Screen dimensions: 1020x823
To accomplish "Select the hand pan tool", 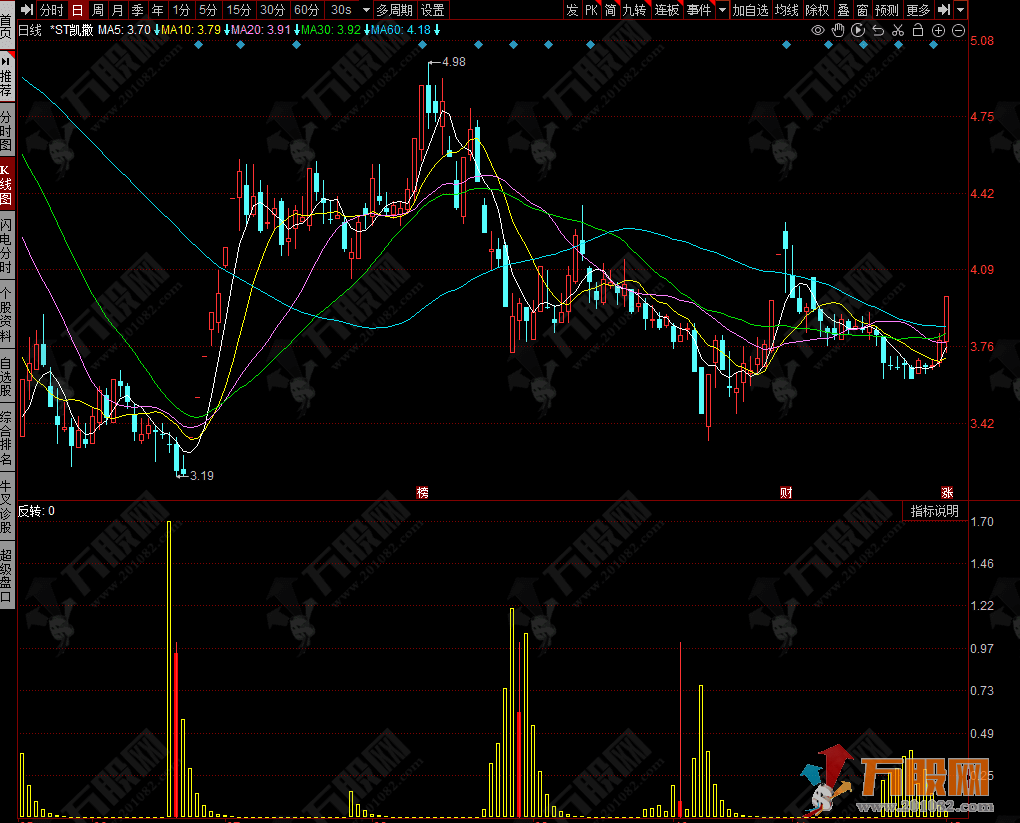I will point(838,31).
